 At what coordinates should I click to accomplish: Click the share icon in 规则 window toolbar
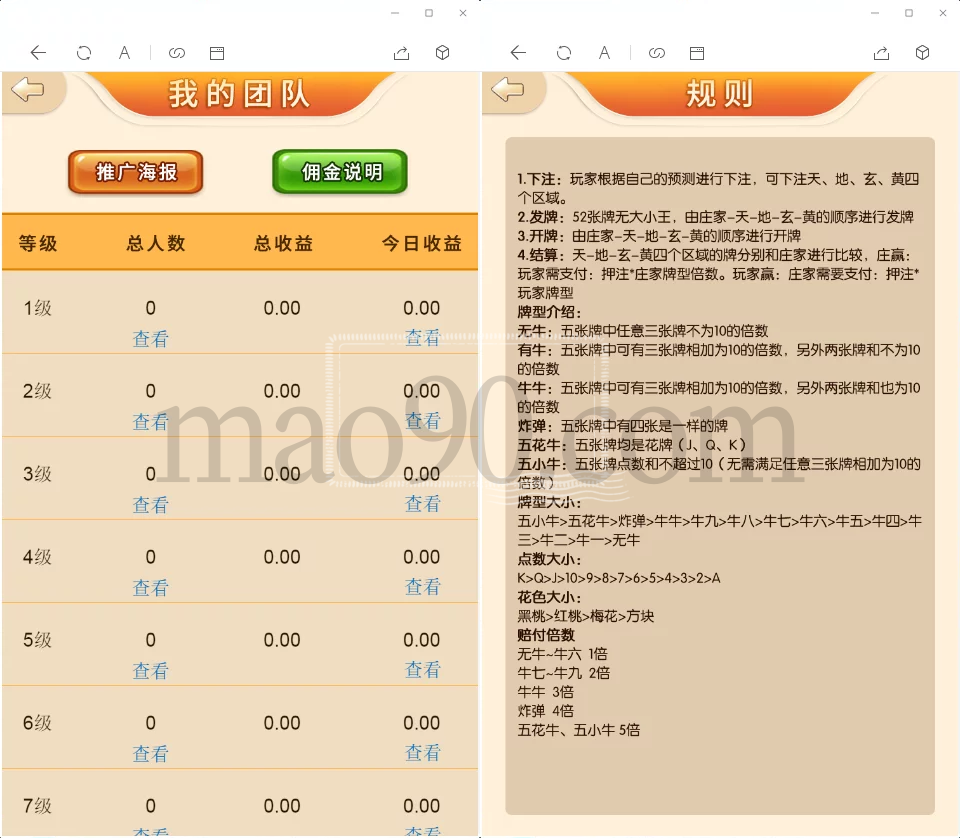click(x=881, y=53)
